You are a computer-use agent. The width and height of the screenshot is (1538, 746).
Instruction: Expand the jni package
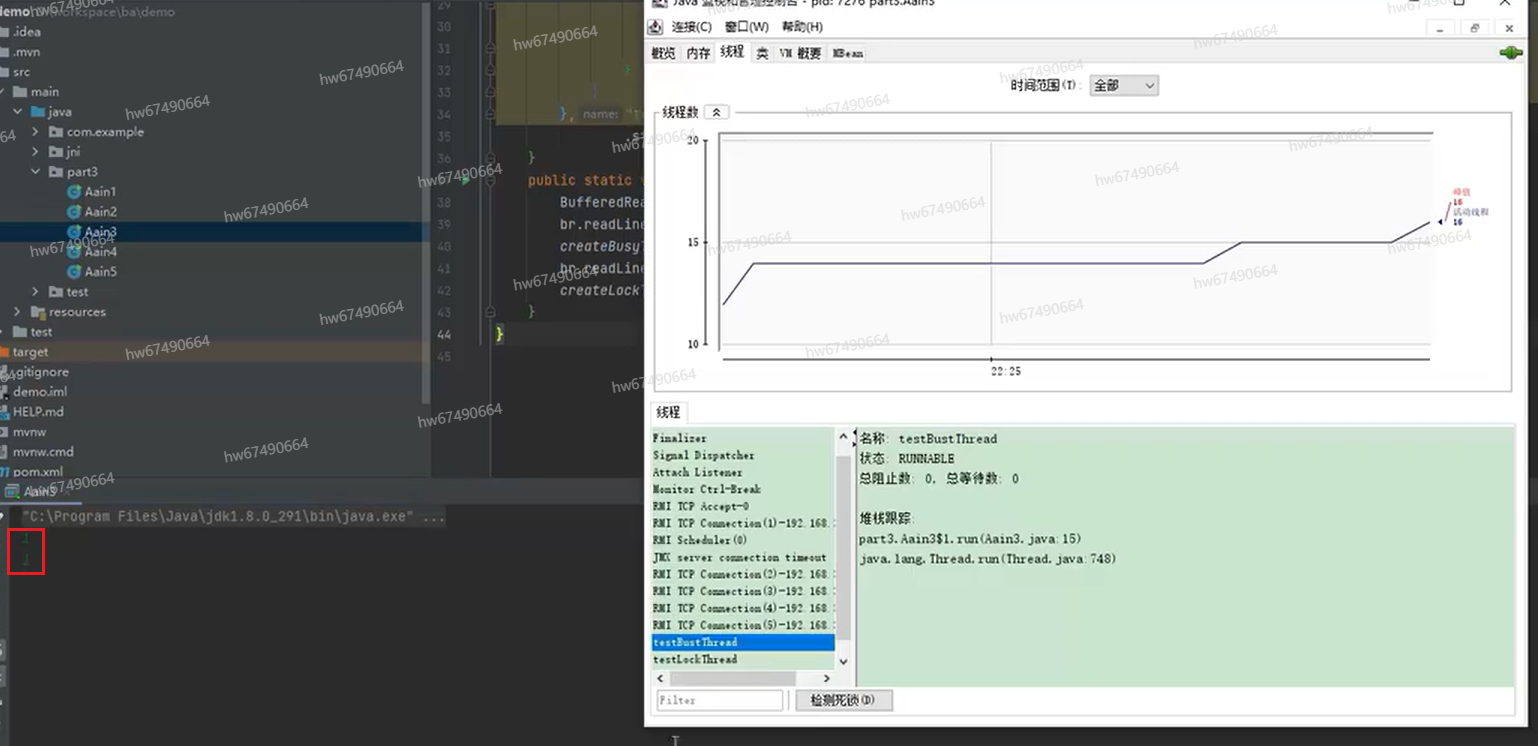point(35,152)
